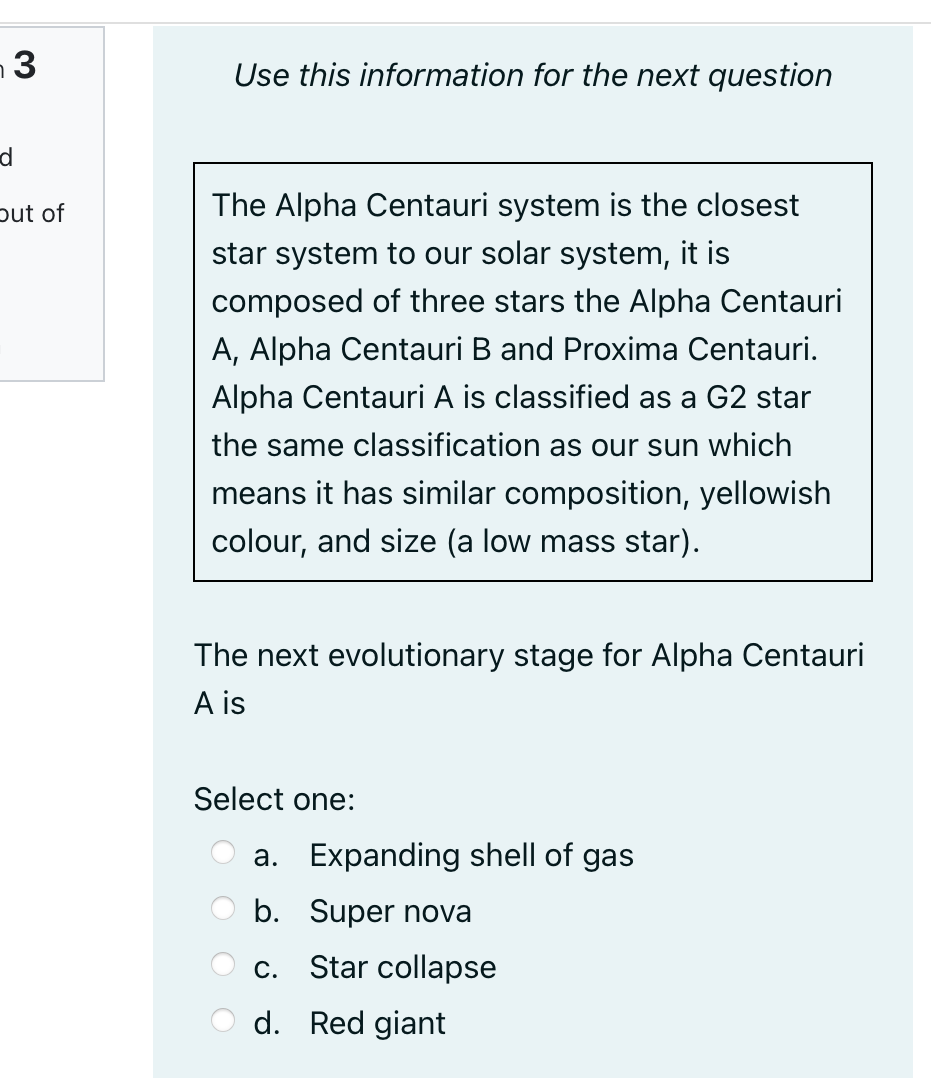Click the "Select one:" heading
The image size is (931, 1078).
[x=272, y=798]
